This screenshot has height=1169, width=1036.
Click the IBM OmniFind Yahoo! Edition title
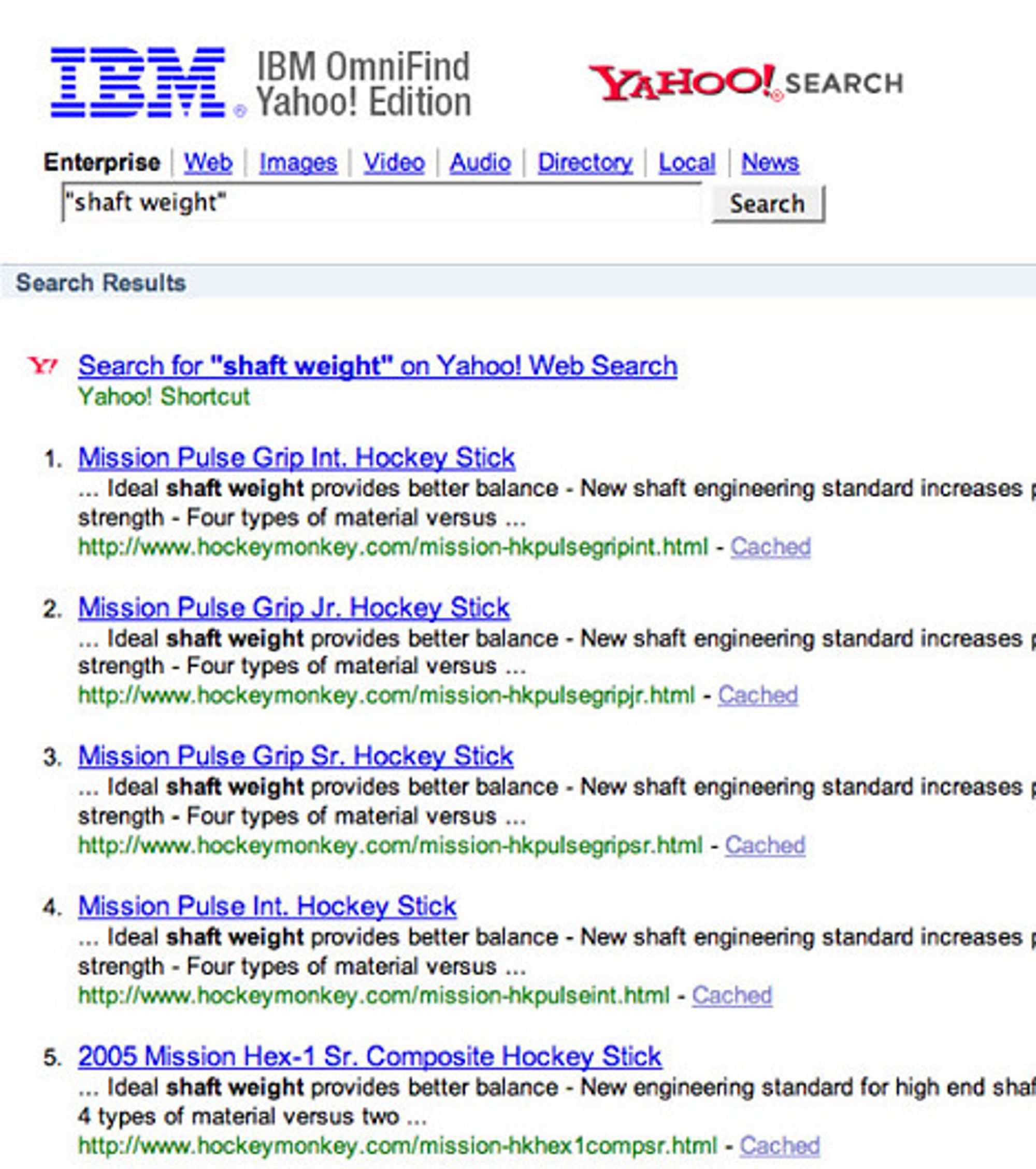[364, 84]
